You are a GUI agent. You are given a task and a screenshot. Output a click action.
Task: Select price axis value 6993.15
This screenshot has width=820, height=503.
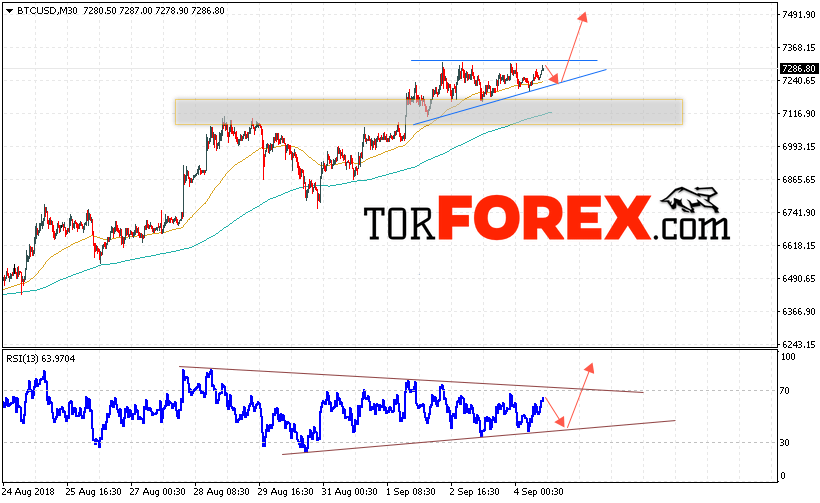coord(798,146)
